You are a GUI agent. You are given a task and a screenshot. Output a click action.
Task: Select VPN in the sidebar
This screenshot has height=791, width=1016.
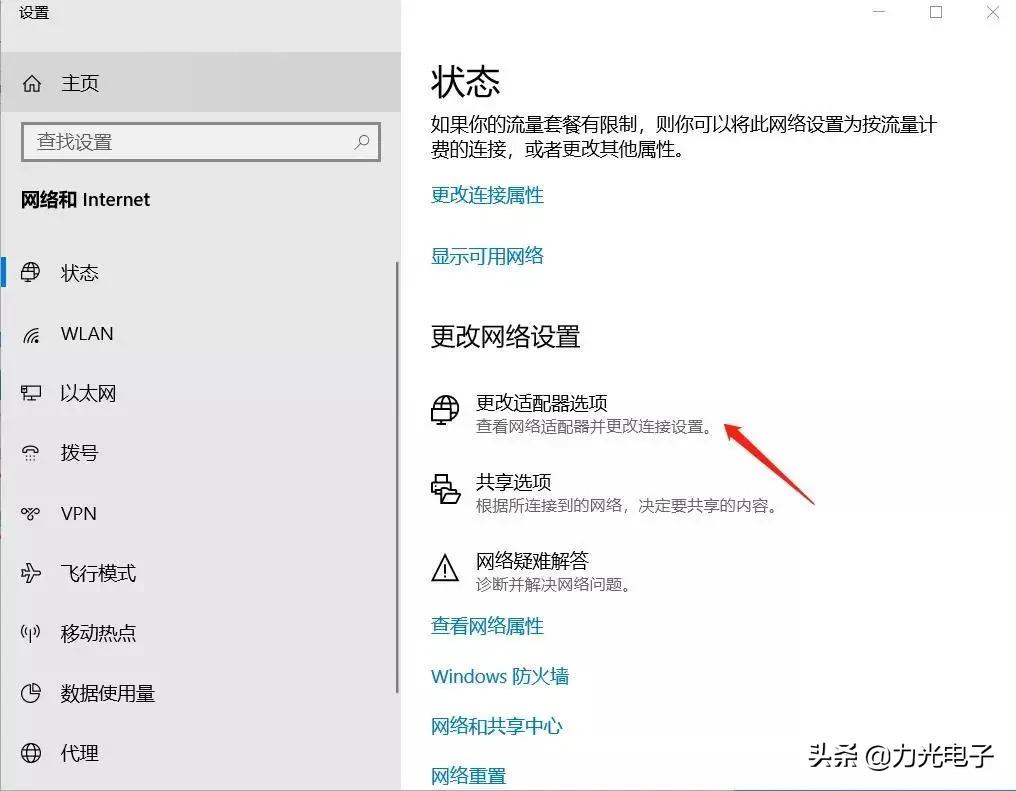click(x=78, y=513)
